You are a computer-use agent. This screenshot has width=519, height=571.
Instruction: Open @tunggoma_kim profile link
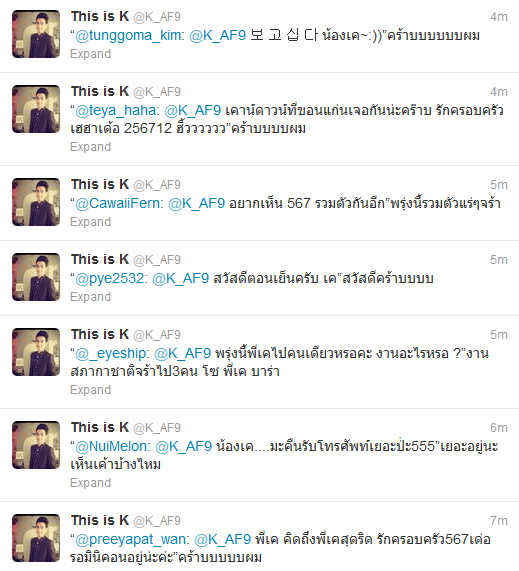tap(130, 36)
